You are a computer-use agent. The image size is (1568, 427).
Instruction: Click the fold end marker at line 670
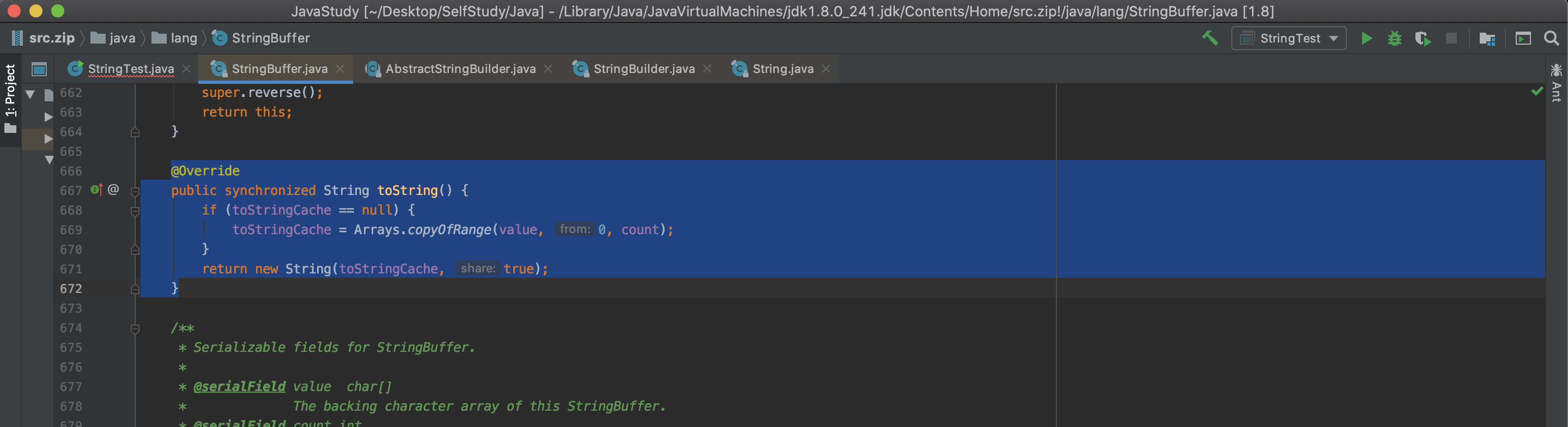pyautogui.click(x=135, y=249)
